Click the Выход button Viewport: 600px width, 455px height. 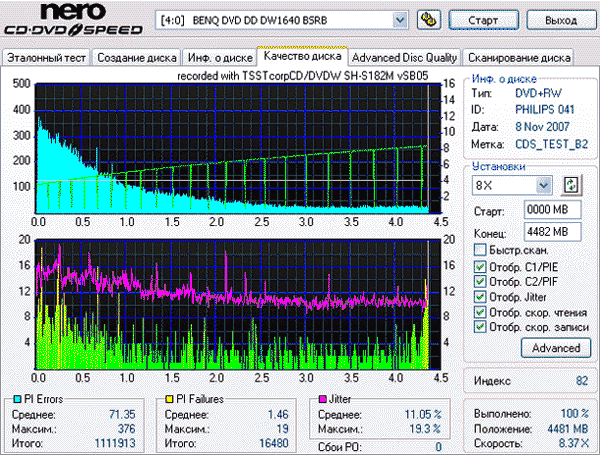(561, 20)
